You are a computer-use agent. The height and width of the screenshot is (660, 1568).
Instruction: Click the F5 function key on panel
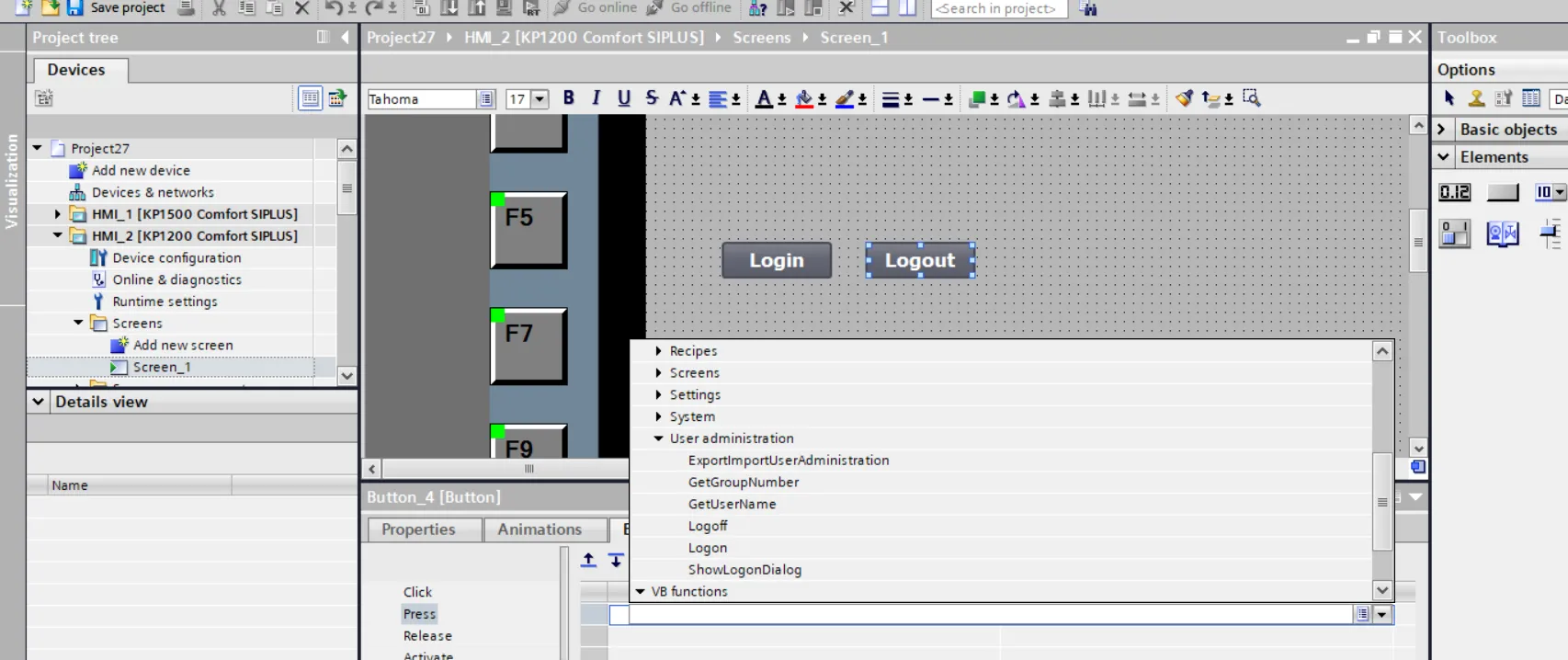(x=528, y=230)
